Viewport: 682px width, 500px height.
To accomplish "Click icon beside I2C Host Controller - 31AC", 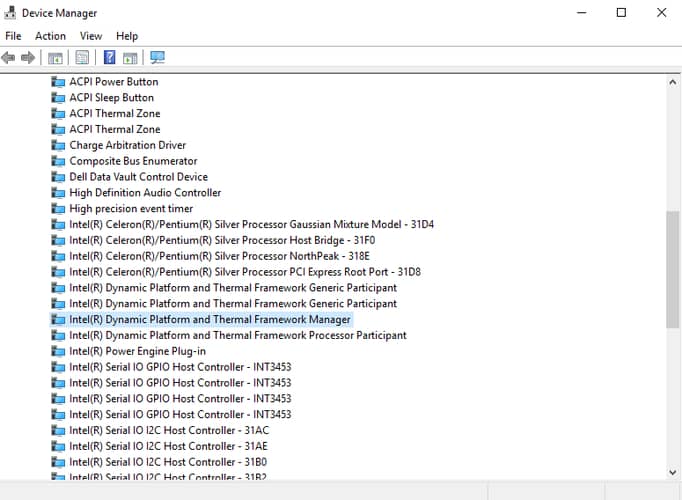I will pos(58,430).
